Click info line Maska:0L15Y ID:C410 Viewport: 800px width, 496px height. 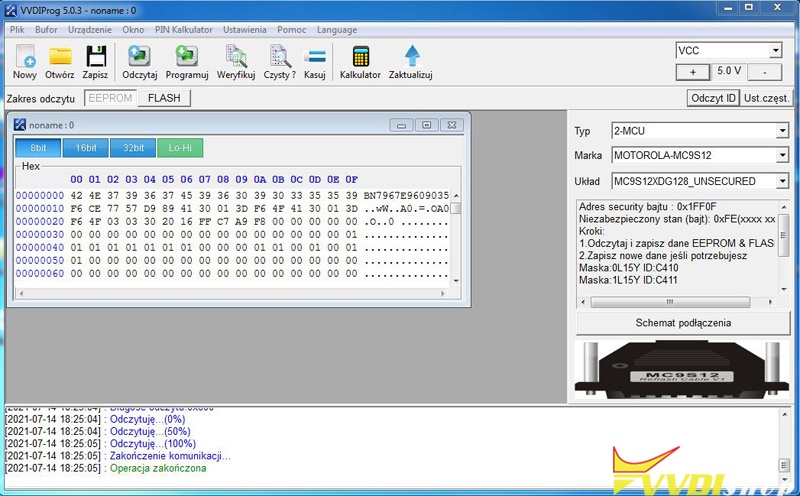point(629,268)
